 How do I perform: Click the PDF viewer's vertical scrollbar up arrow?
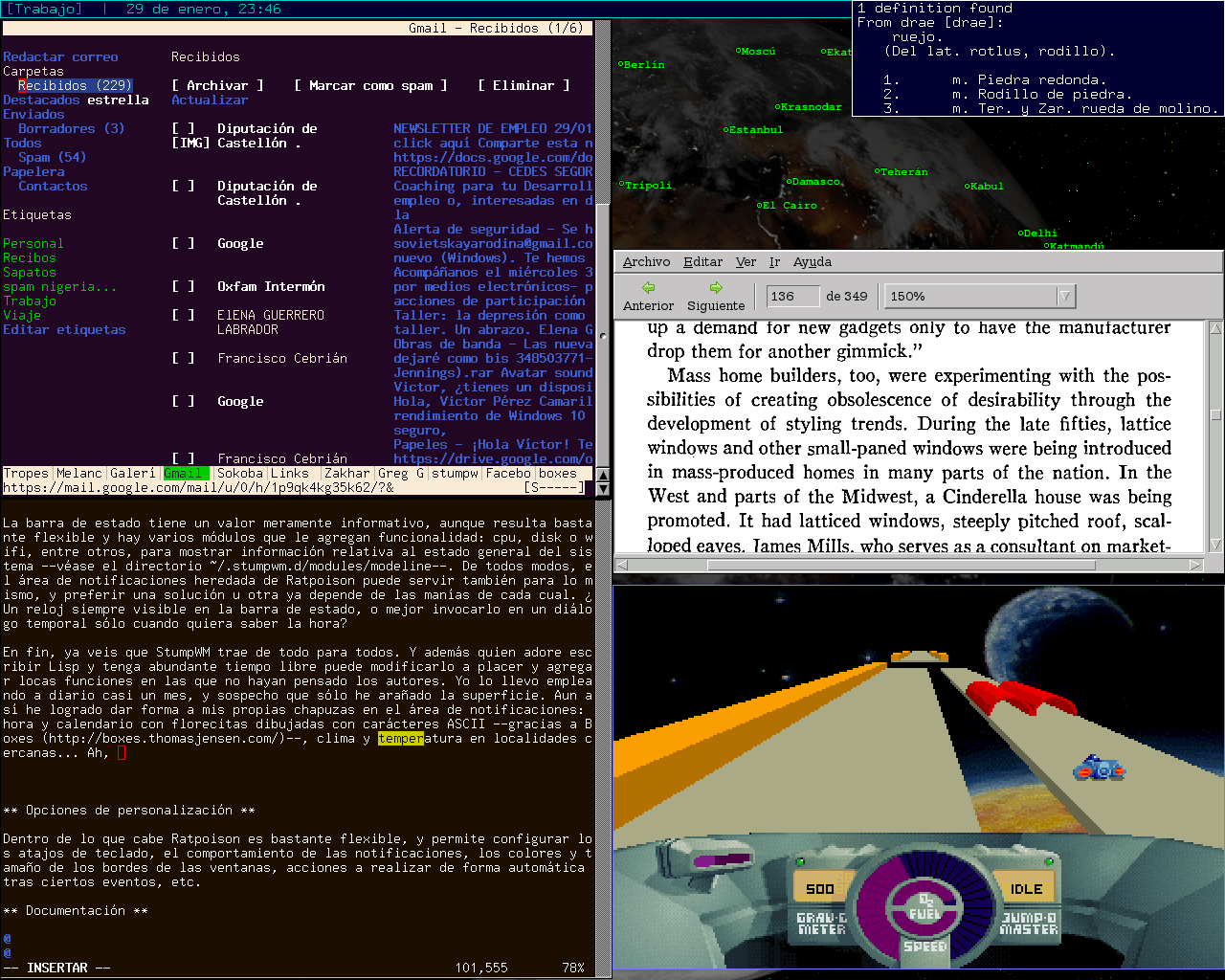point(1216,328)
